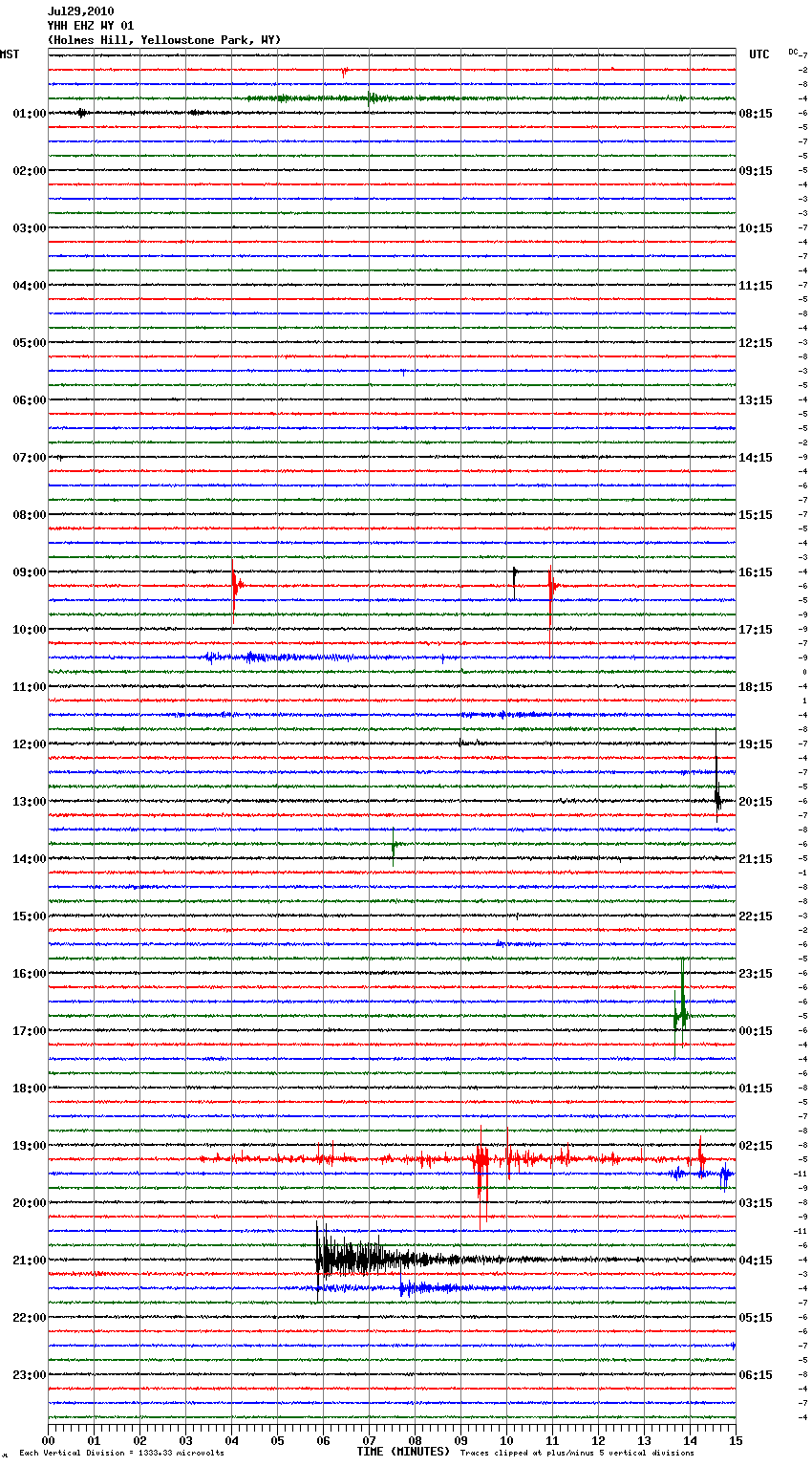Click the Holmes Hill, Yellowstone Park location title
This screenshot has height=1466, width=812.
point(164,40)
